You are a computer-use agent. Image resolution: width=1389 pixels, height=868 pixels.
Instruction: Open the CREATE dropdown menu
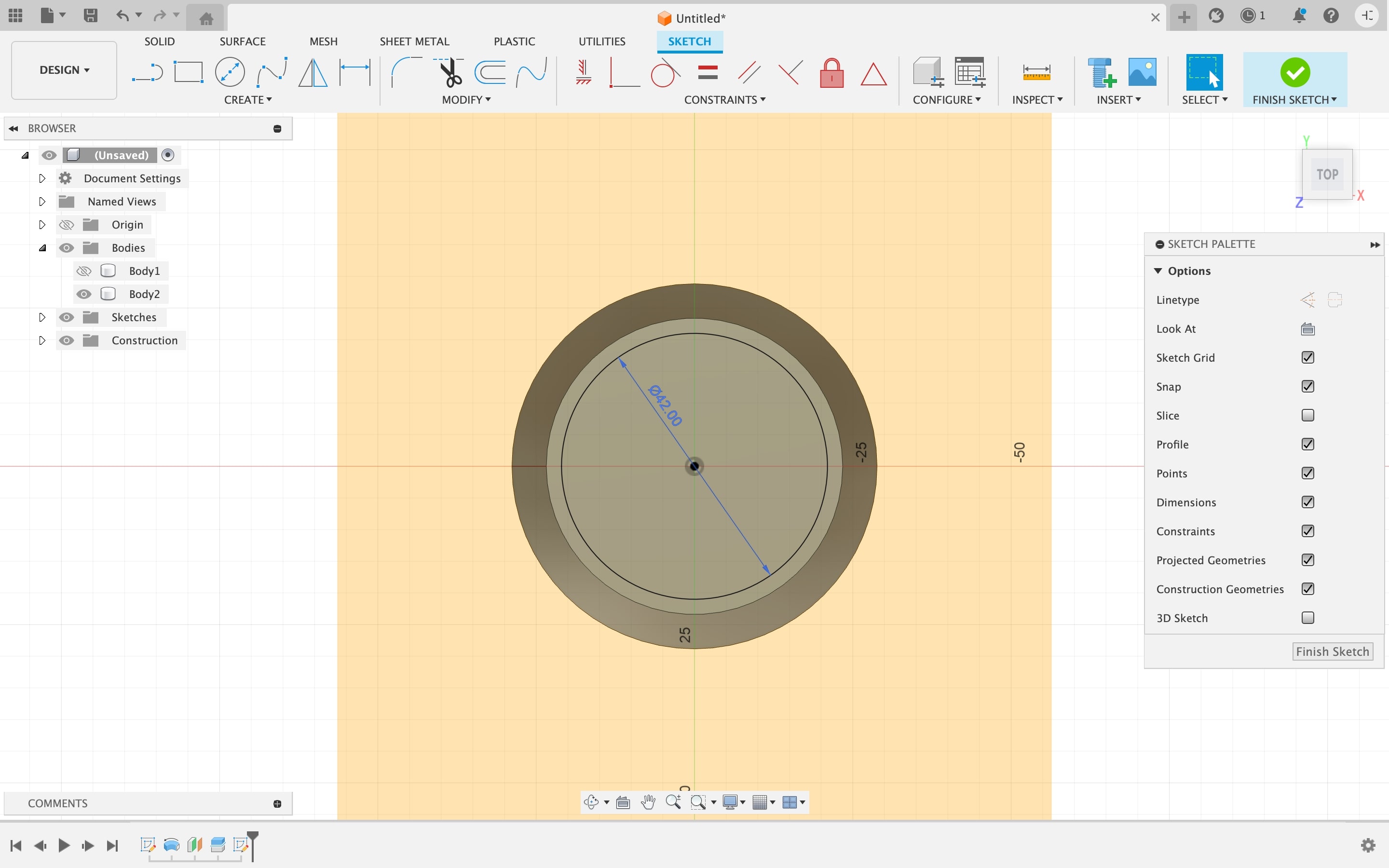(248, 100)
